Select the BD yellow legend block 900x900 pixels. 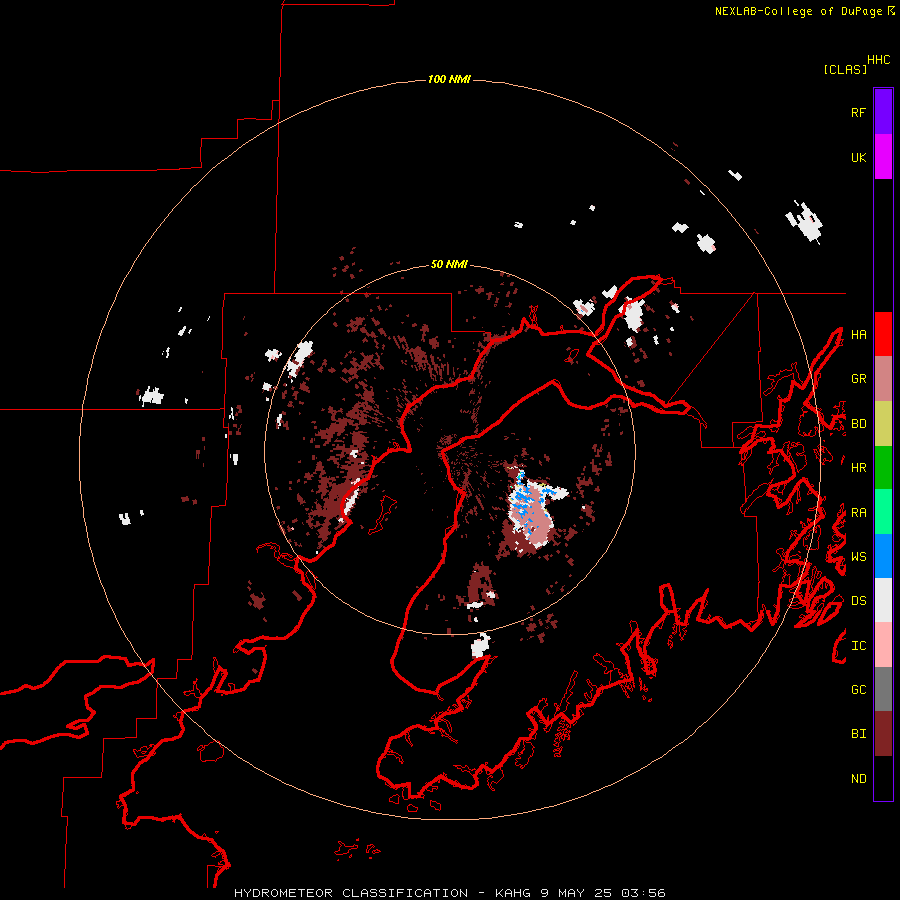883,424
